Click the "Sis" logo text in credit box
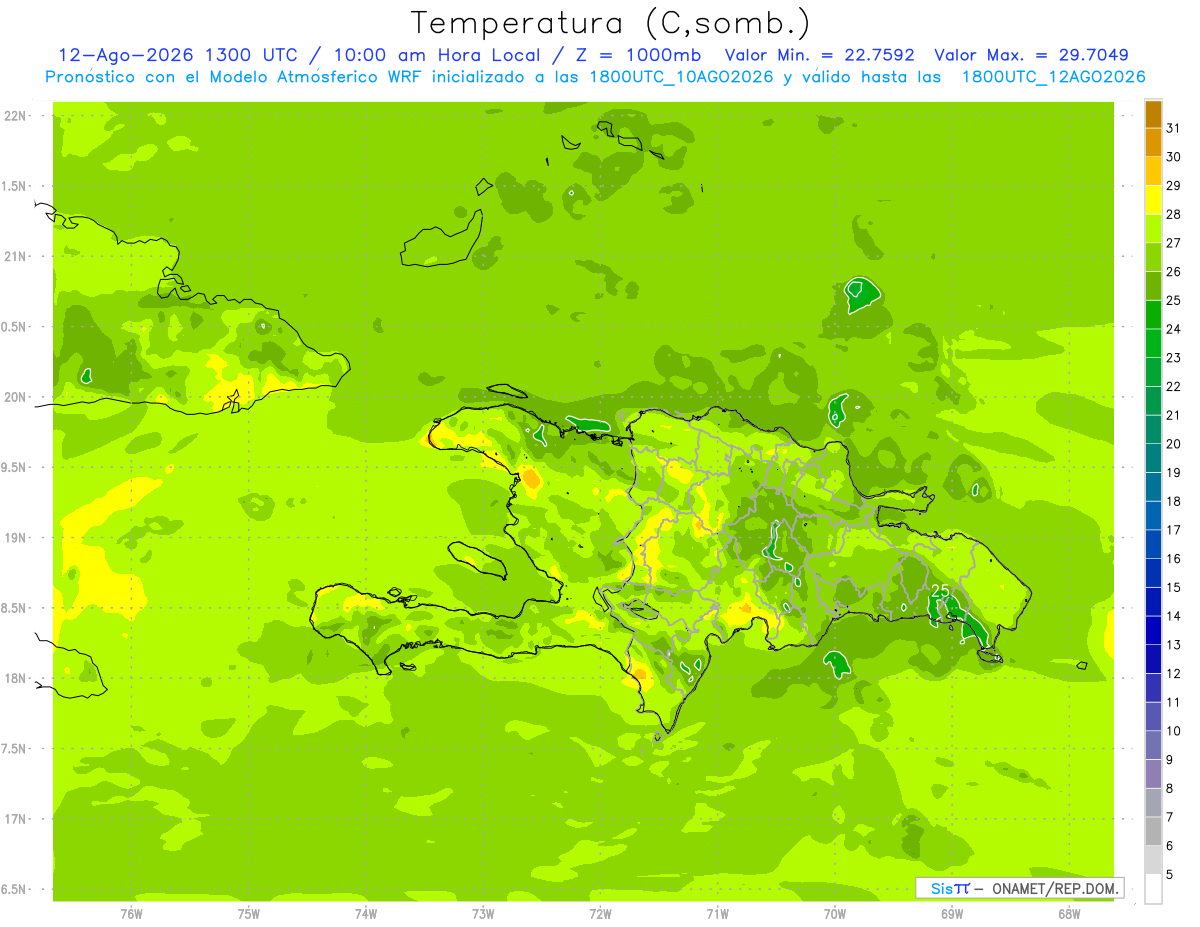 [x=941, y=888]
